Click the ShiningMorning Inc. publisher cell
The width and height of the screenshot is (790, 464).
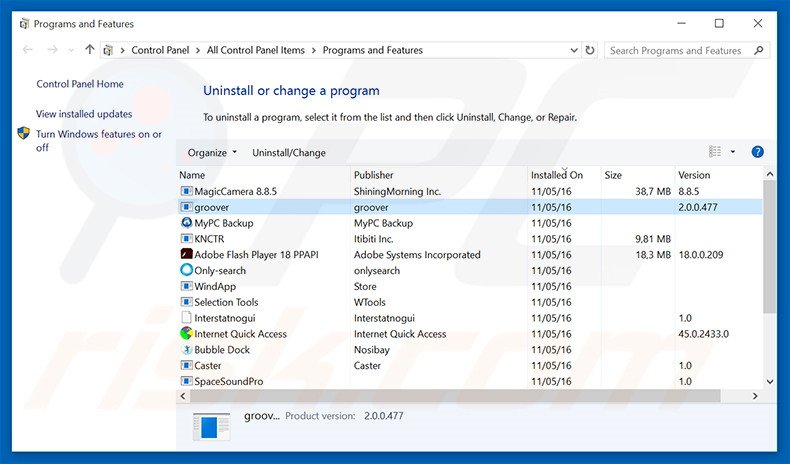point(397,191)
